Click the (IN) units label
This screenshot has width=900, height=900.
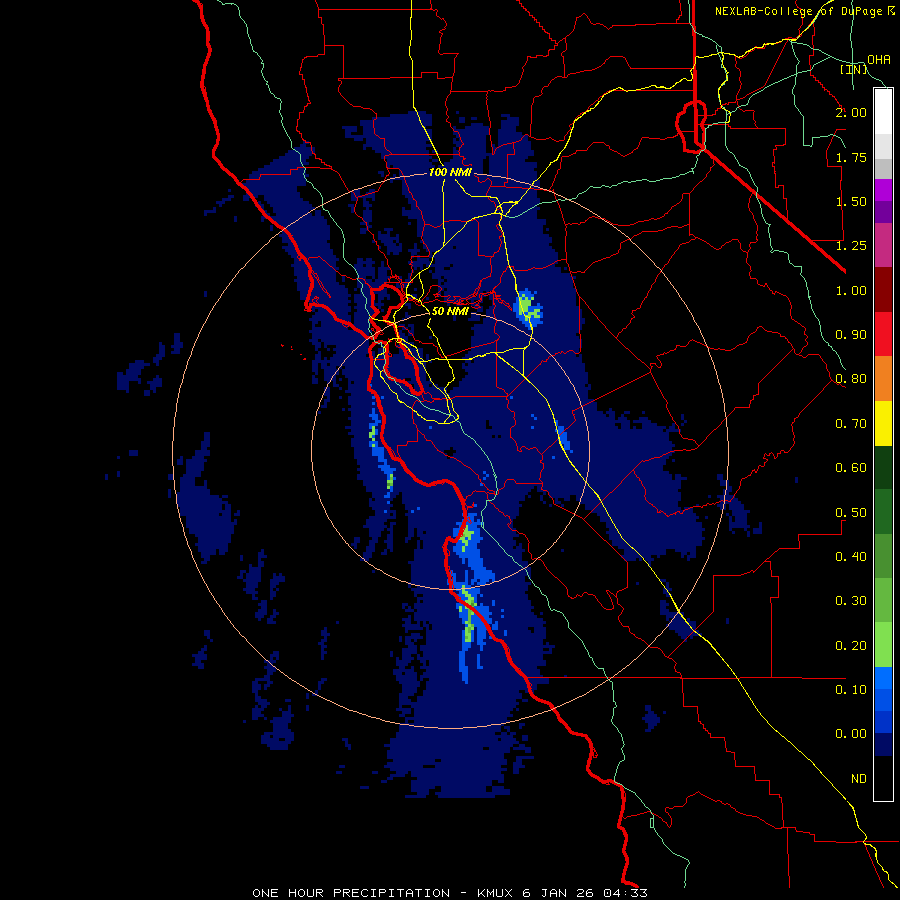pos(854,69)
